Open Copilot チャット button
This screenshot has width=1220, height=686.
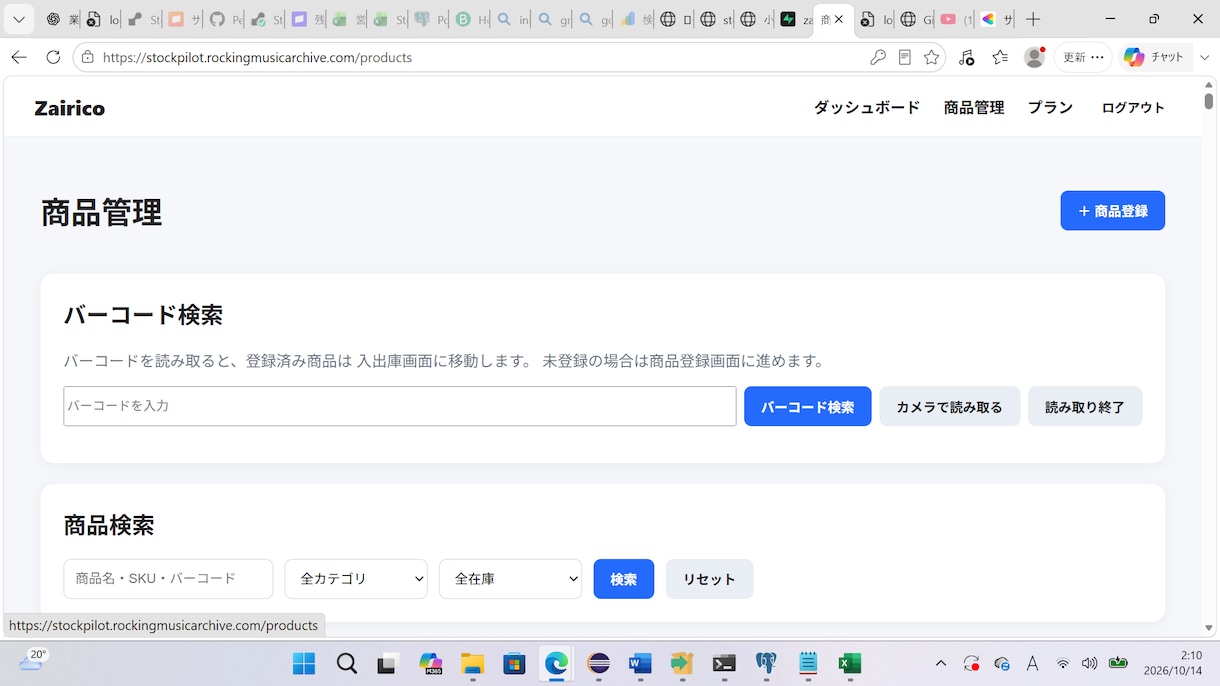point(1155,57)
